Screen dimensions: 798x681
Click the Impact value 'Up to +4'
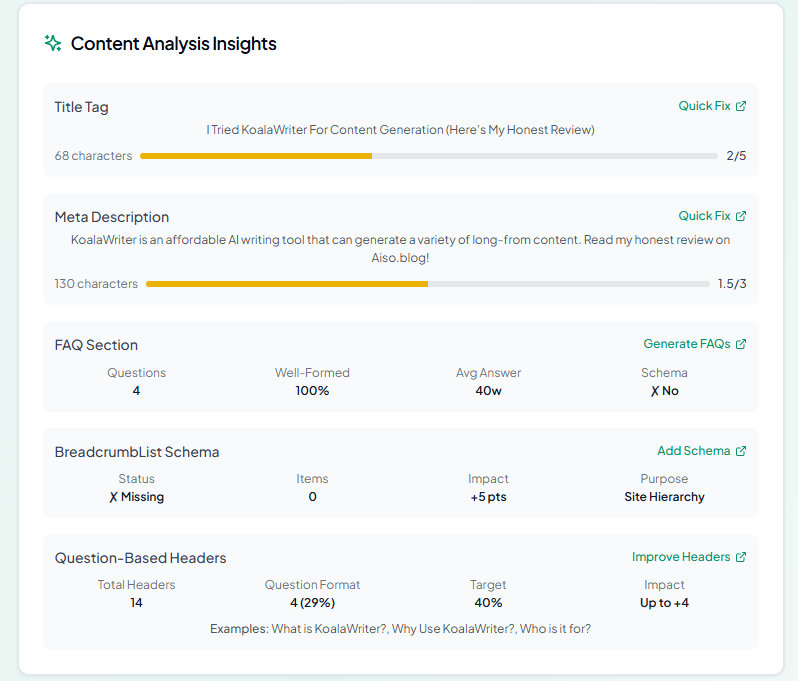coord(664,603)
